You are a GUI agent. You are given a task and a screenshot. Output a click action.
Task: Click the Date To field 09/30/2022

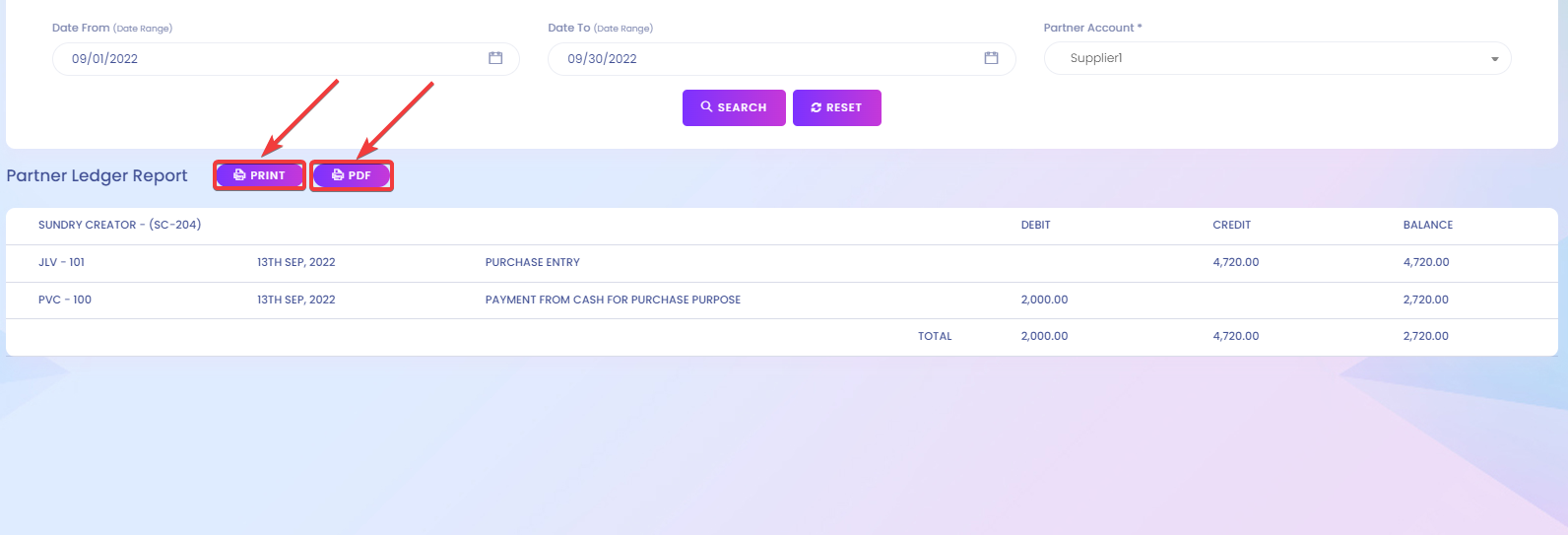(x=781, y=59)
